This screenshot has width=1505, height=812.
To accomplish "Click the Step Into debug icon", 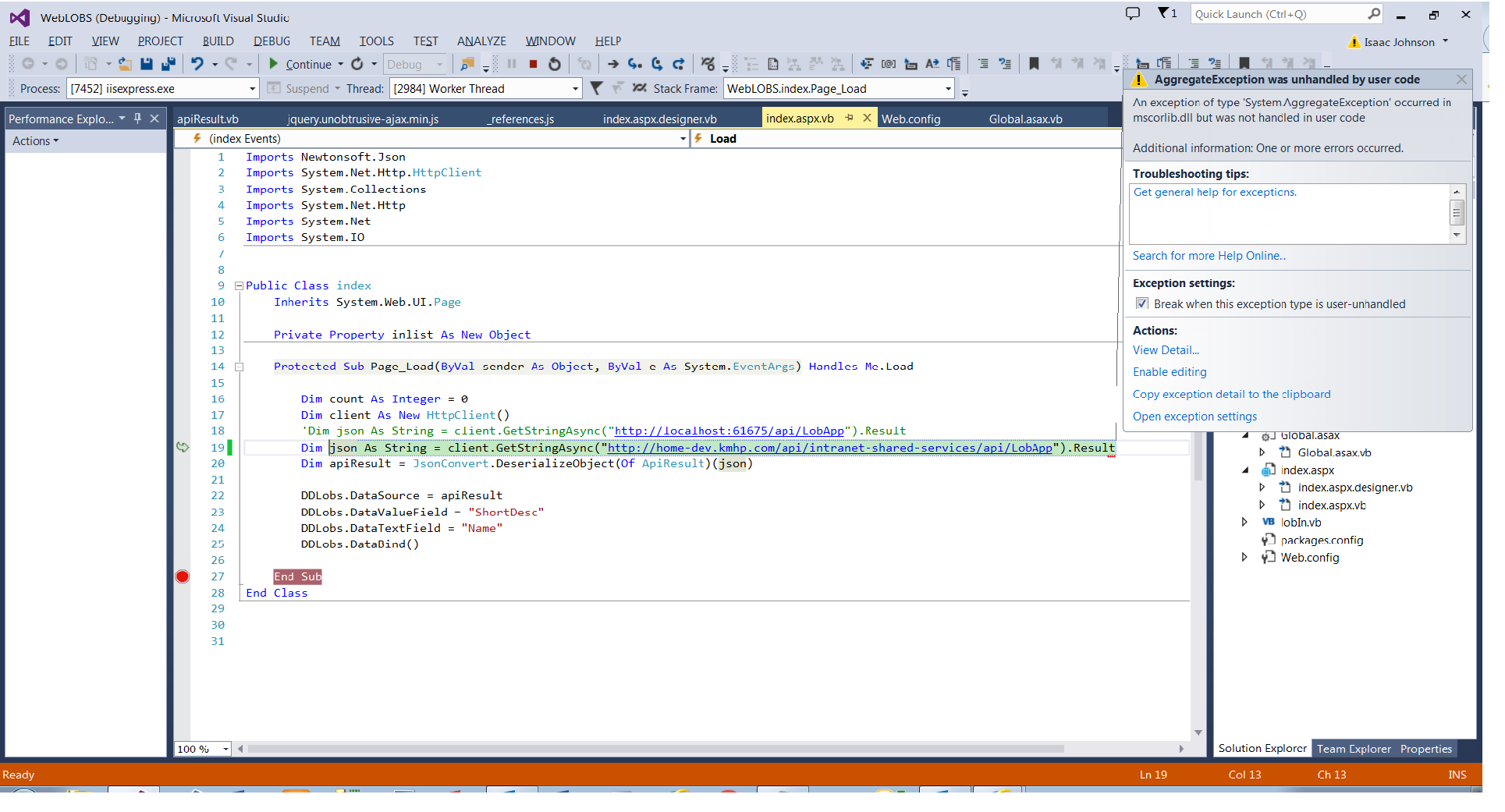I will click(x=635, y=64).
